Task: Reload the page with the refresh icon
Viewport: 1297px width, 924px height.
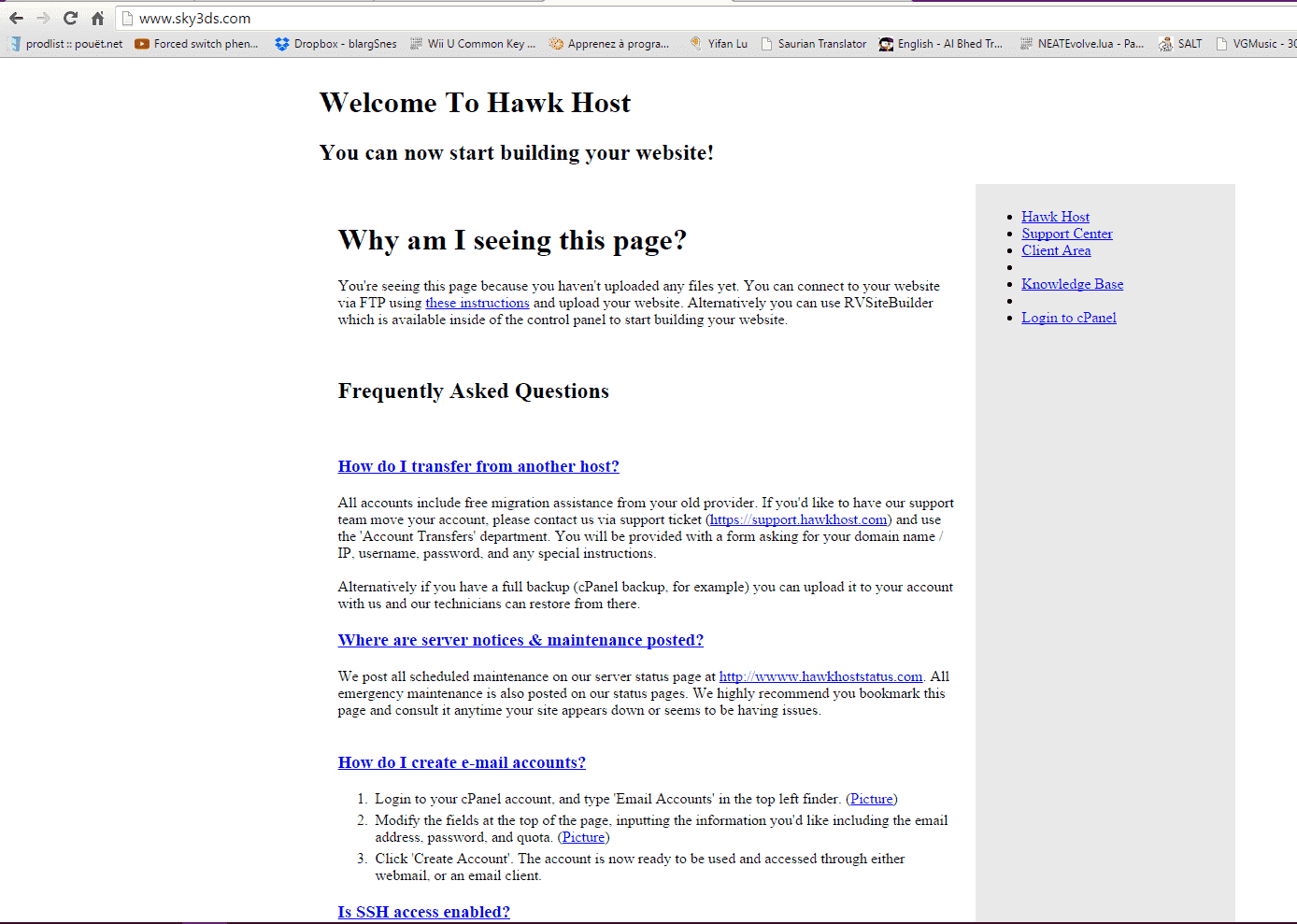Action: [70, 18]
